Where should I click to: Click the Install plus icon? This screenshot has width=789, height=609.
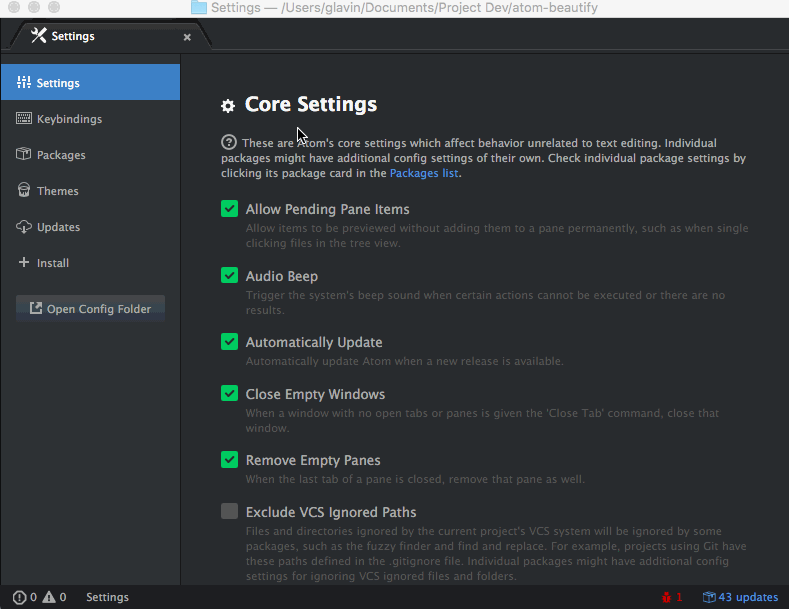click(24, 262)
